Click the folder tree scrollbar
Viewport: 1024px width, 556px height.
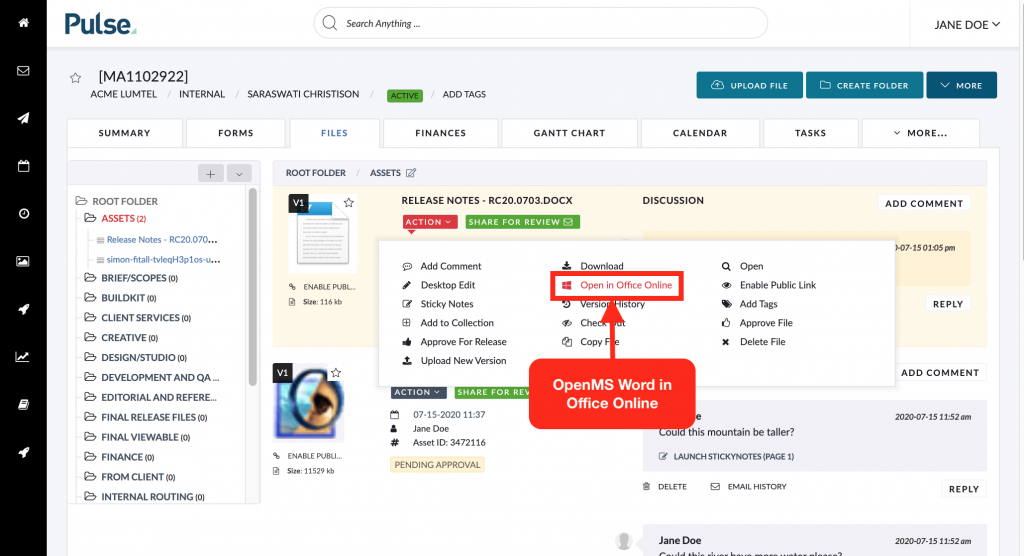tap(253, 286)
